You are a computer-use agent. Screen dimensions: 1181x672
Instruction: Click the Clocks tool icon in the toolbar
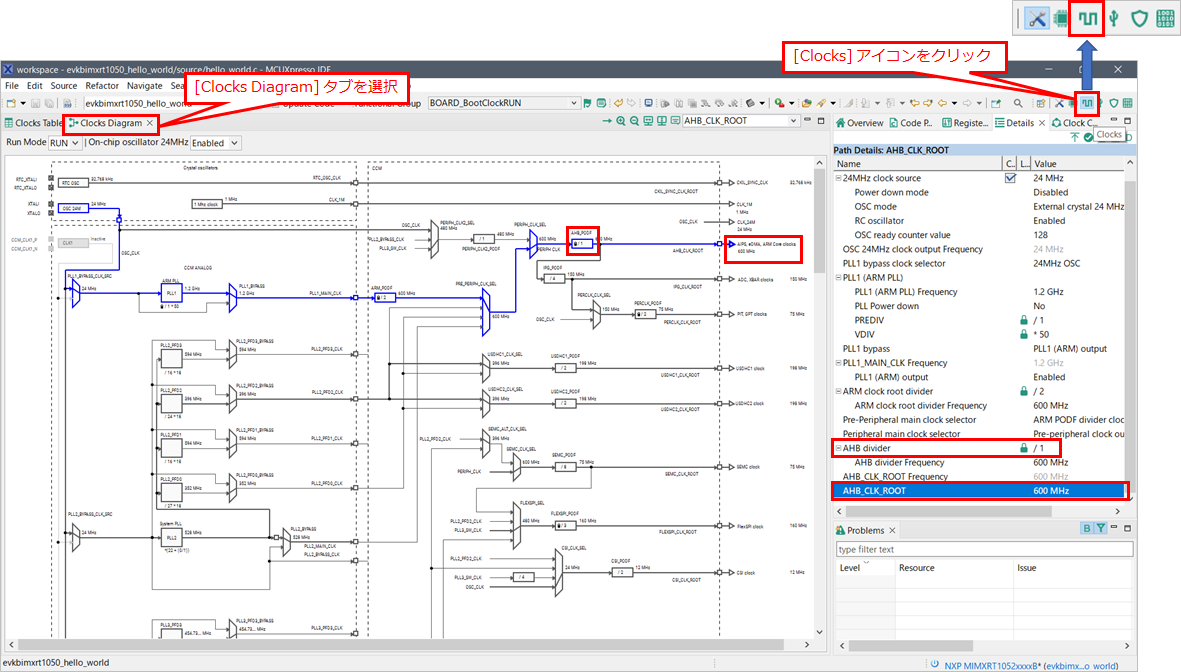pyautogui.click(x=1087, y=103)
